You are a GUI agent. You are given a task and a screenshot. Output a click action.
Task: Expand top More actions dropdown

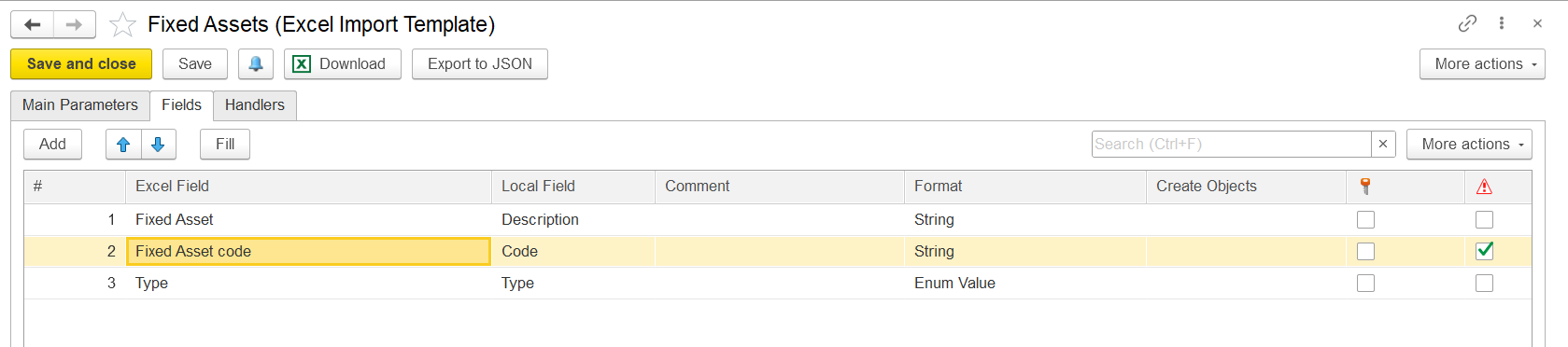pos(1482,64)
